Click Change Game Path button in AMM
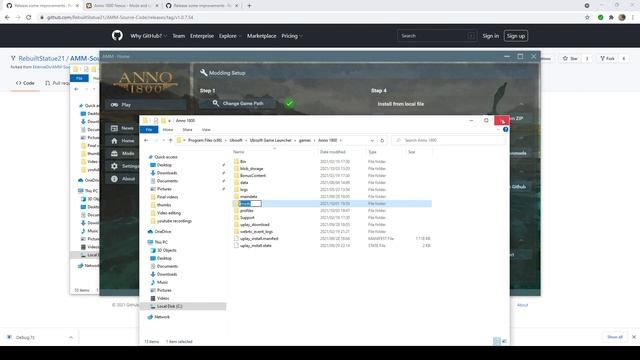 click(239, 104)
